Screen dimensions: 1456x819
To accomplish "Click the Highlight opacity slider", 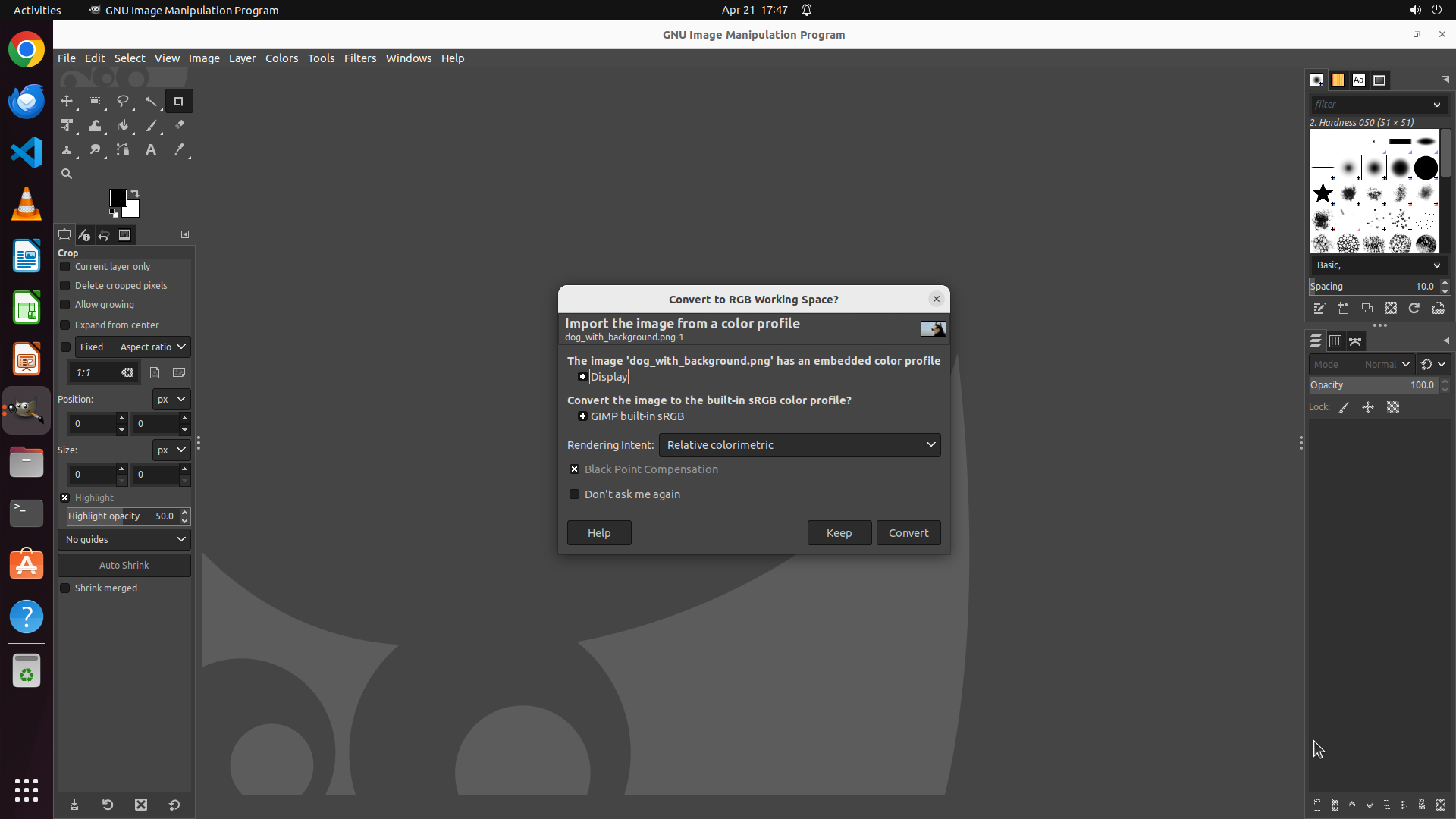I will pyautogui.click(x=122, y=516).
